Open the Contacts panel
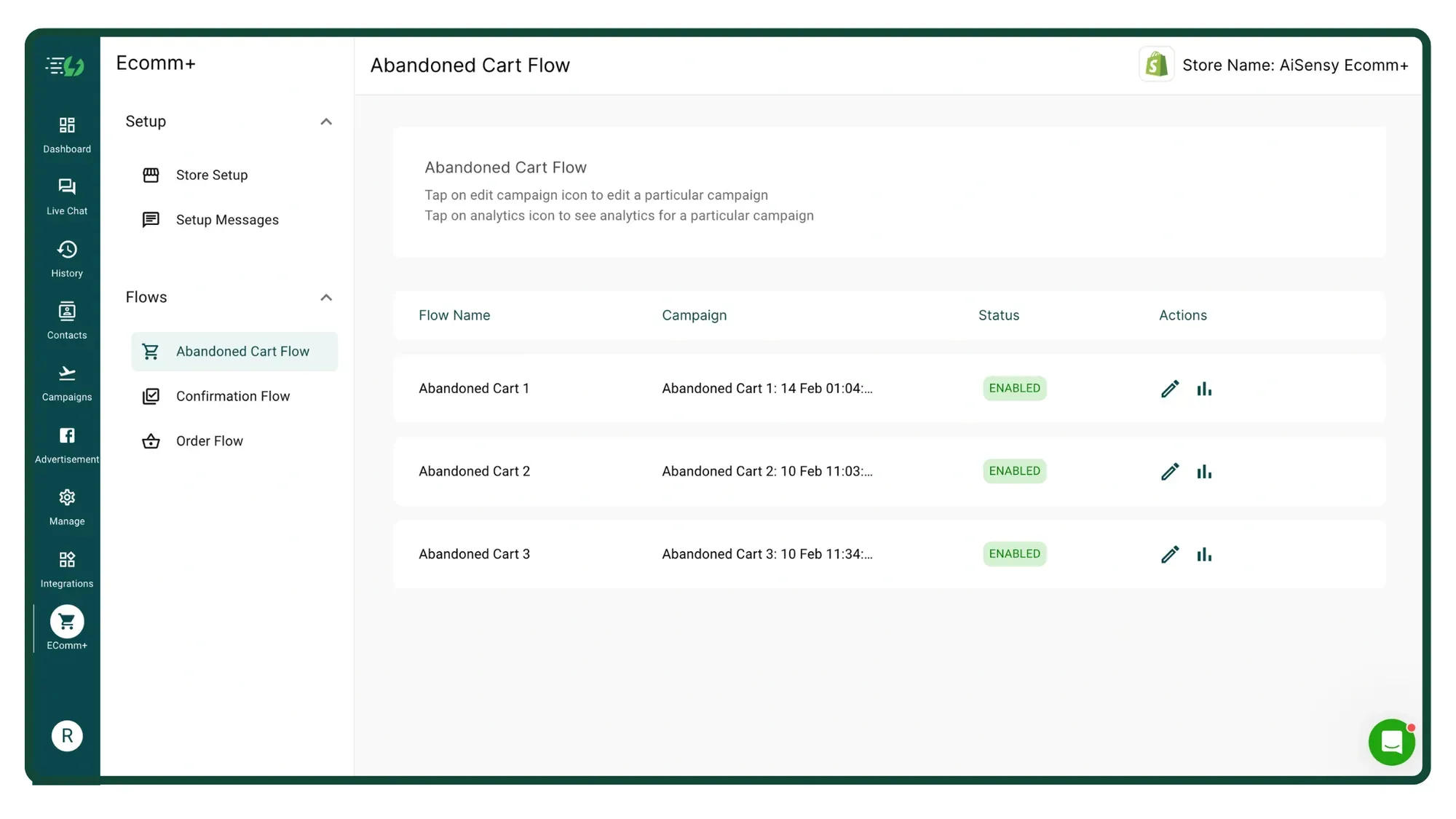 pos(66,320)
